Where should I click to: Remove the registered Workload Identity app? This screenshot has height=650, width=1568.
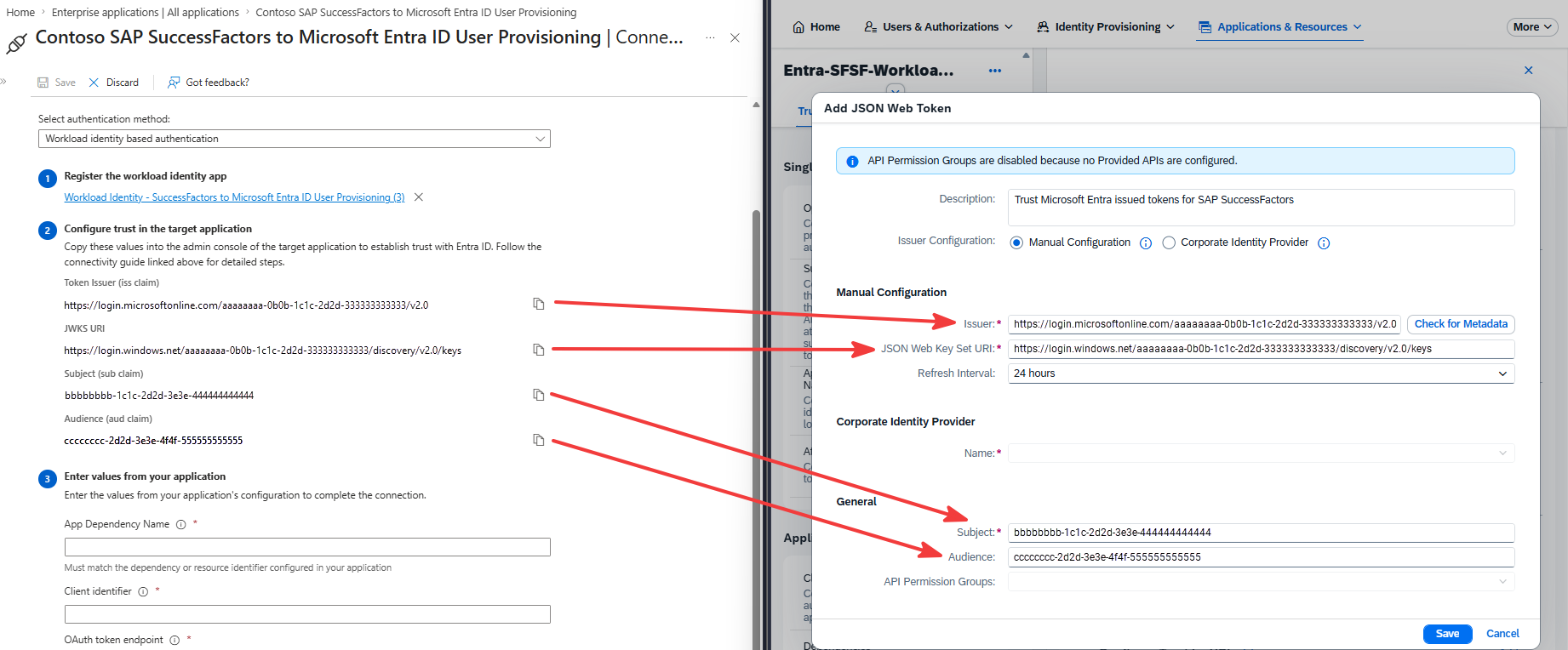tap(419, 197)
